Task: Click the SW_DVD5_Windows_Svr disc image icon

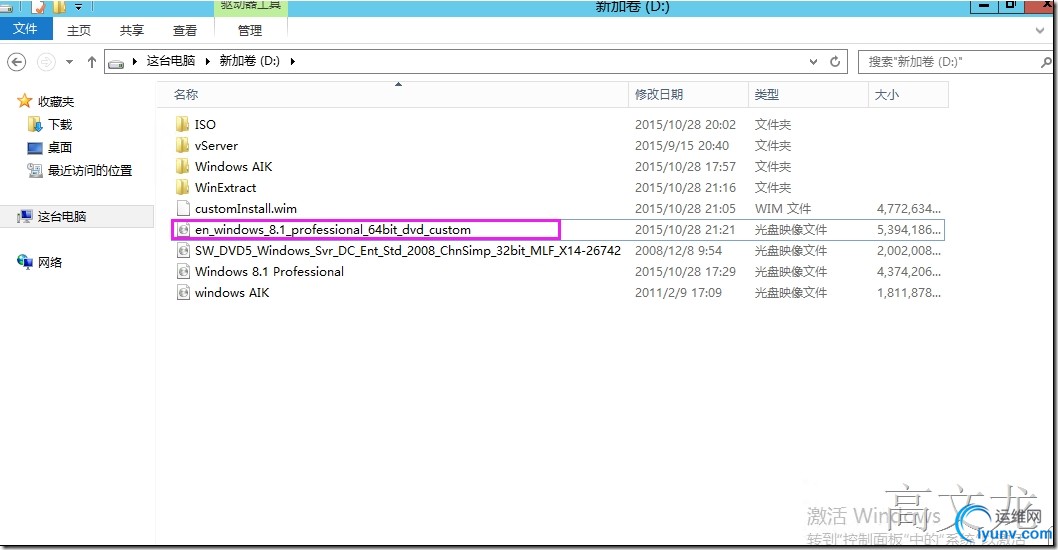Action: click(x=183, y=250)
